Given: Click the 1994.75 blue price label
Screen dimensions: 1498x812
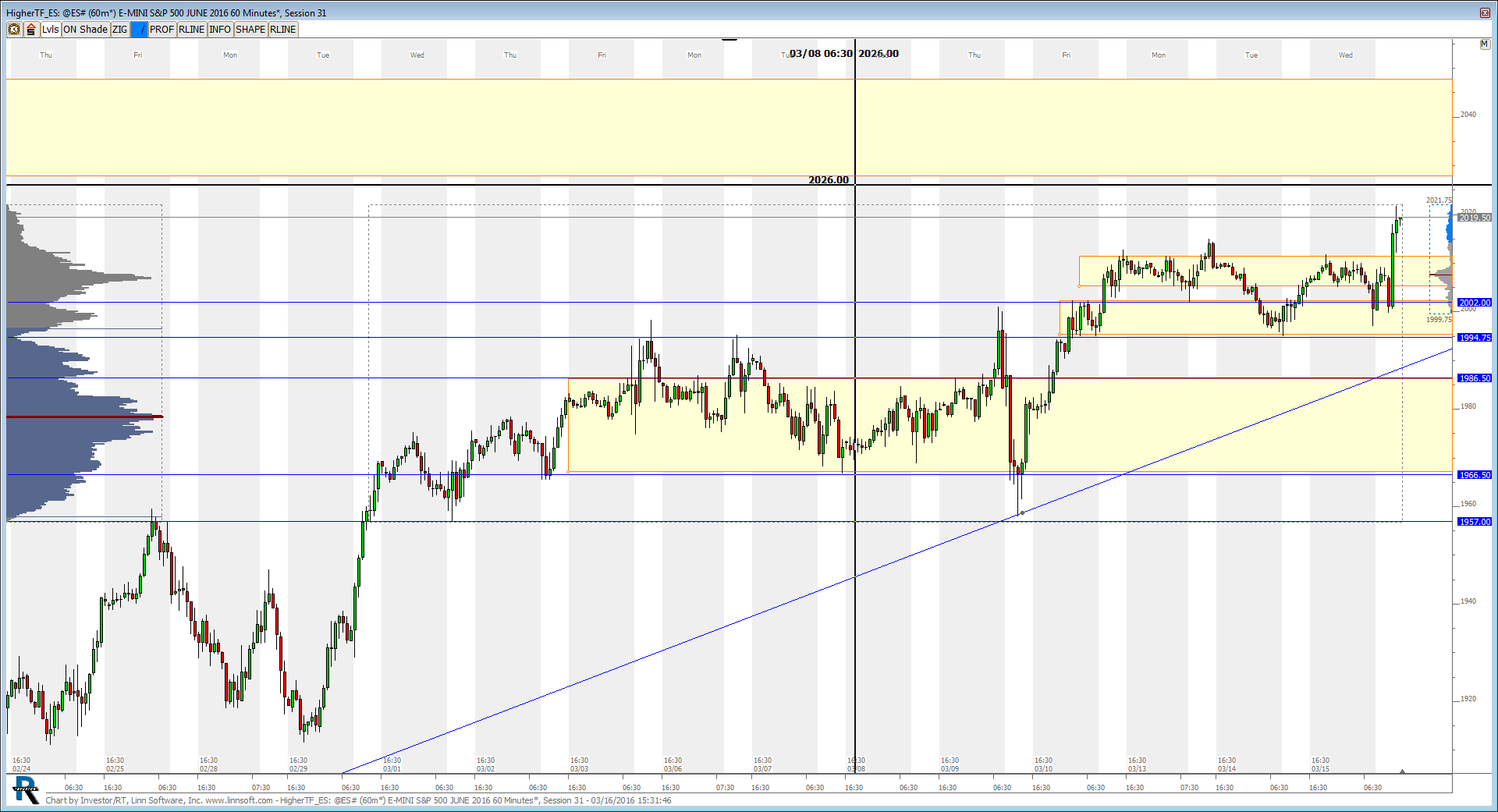Looking at the screenshot, I should [x=1474, y=338].
